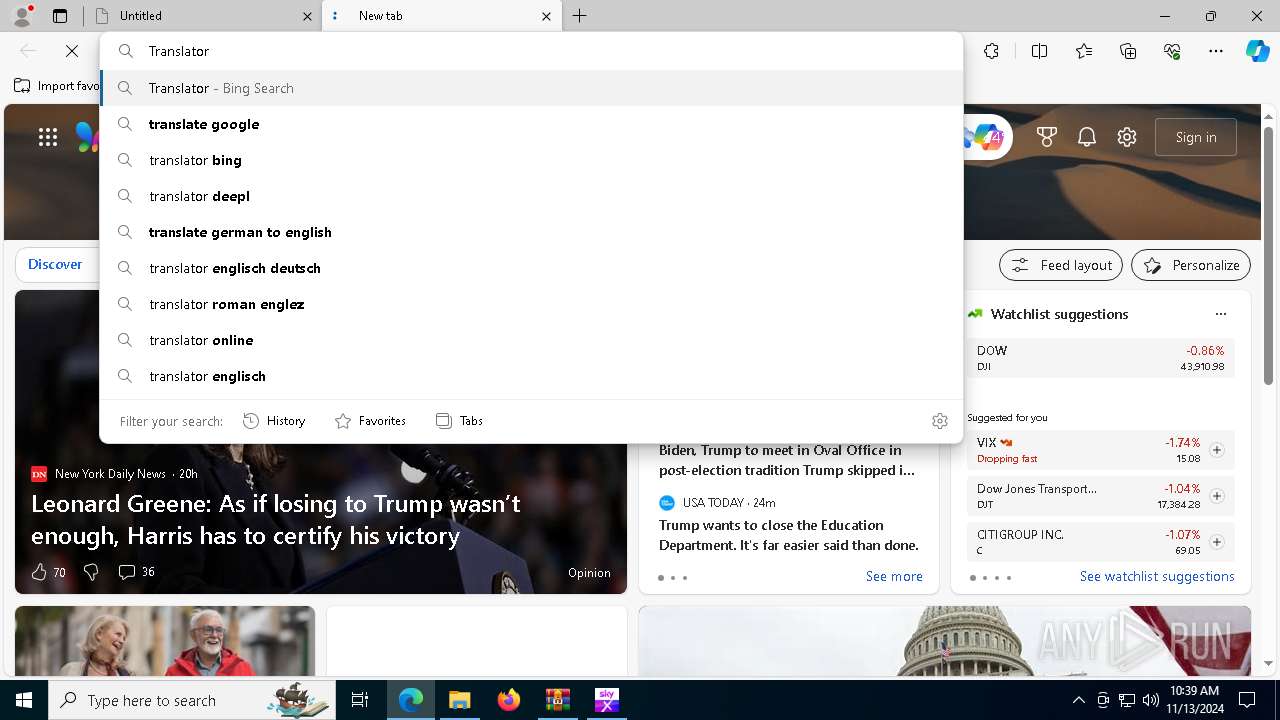Dislike the Leonard Greene article
Image resolution: width=1280 pixels, height=720 pixels.
91,572
